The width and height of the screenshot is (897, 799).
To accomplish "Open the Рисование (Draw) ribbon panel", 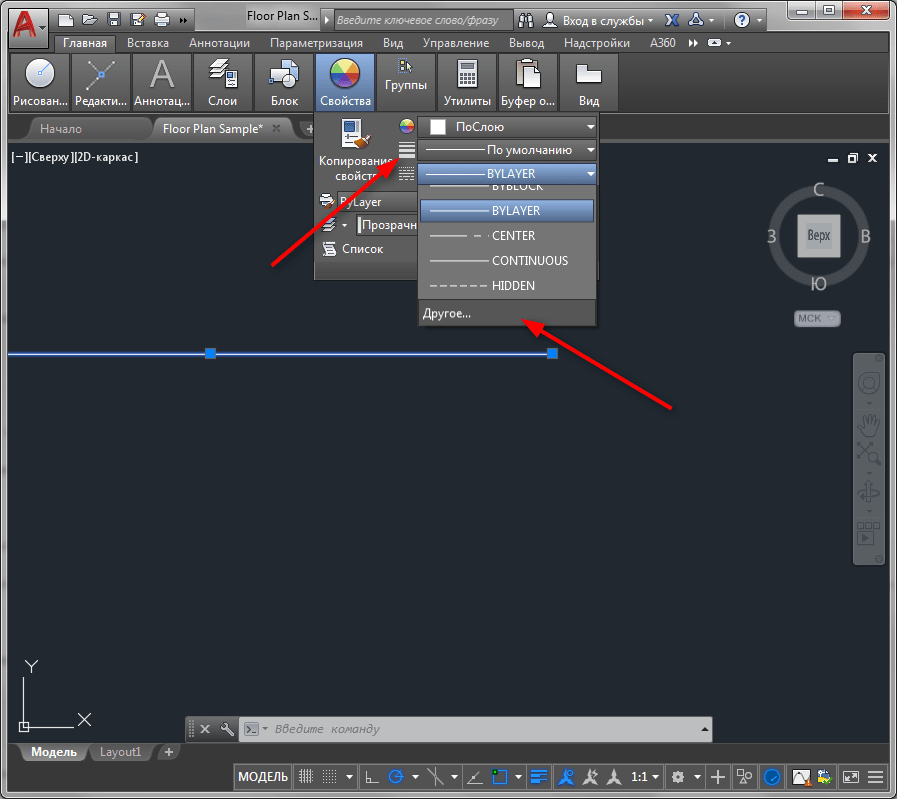I will (x=40, y=82).
